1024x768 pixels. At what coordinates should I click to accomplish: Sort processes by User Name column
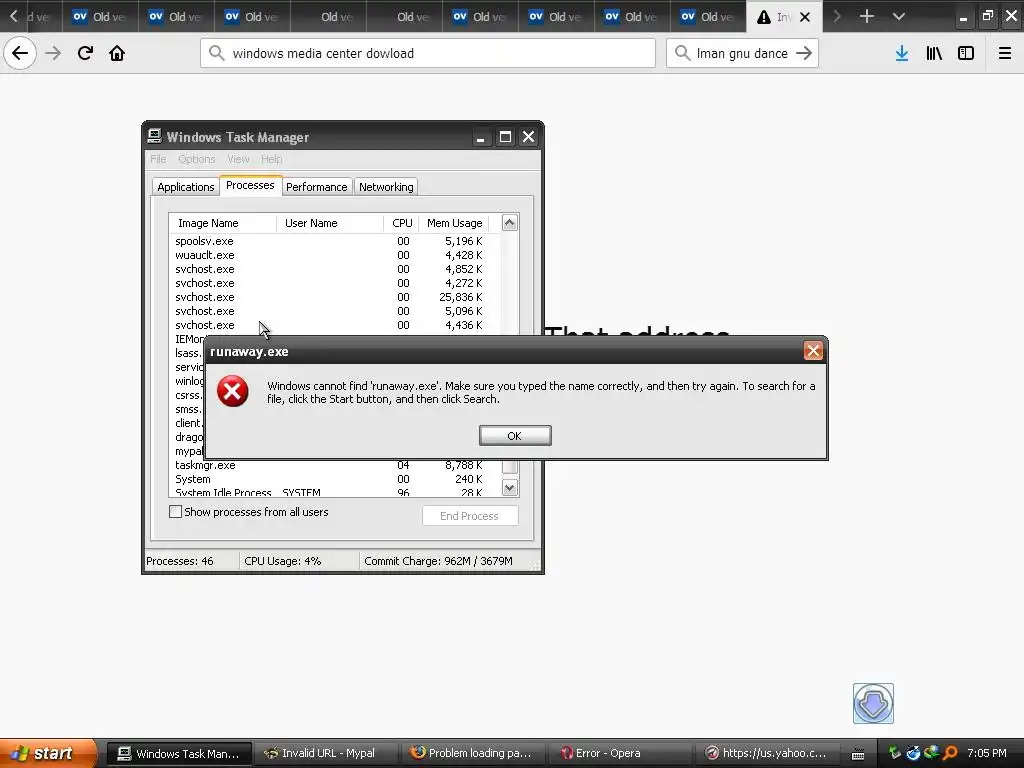click(330, 223)
